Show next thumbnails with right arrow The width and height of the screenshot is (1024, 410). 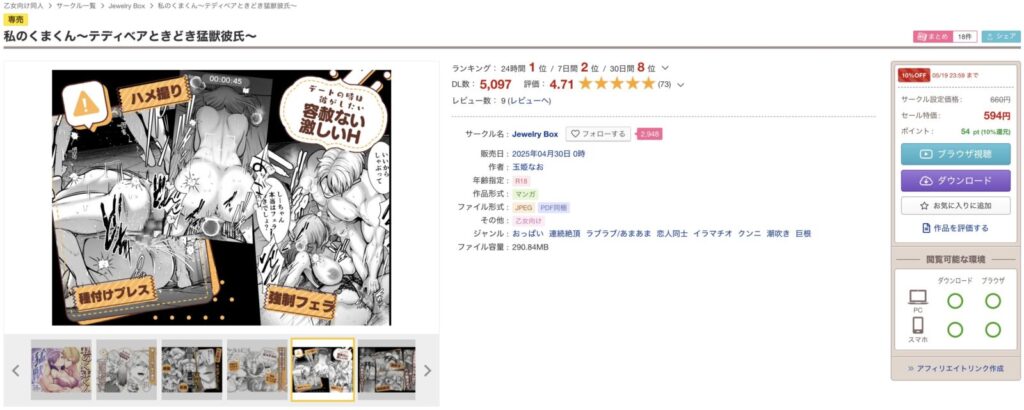coord(427,370)
